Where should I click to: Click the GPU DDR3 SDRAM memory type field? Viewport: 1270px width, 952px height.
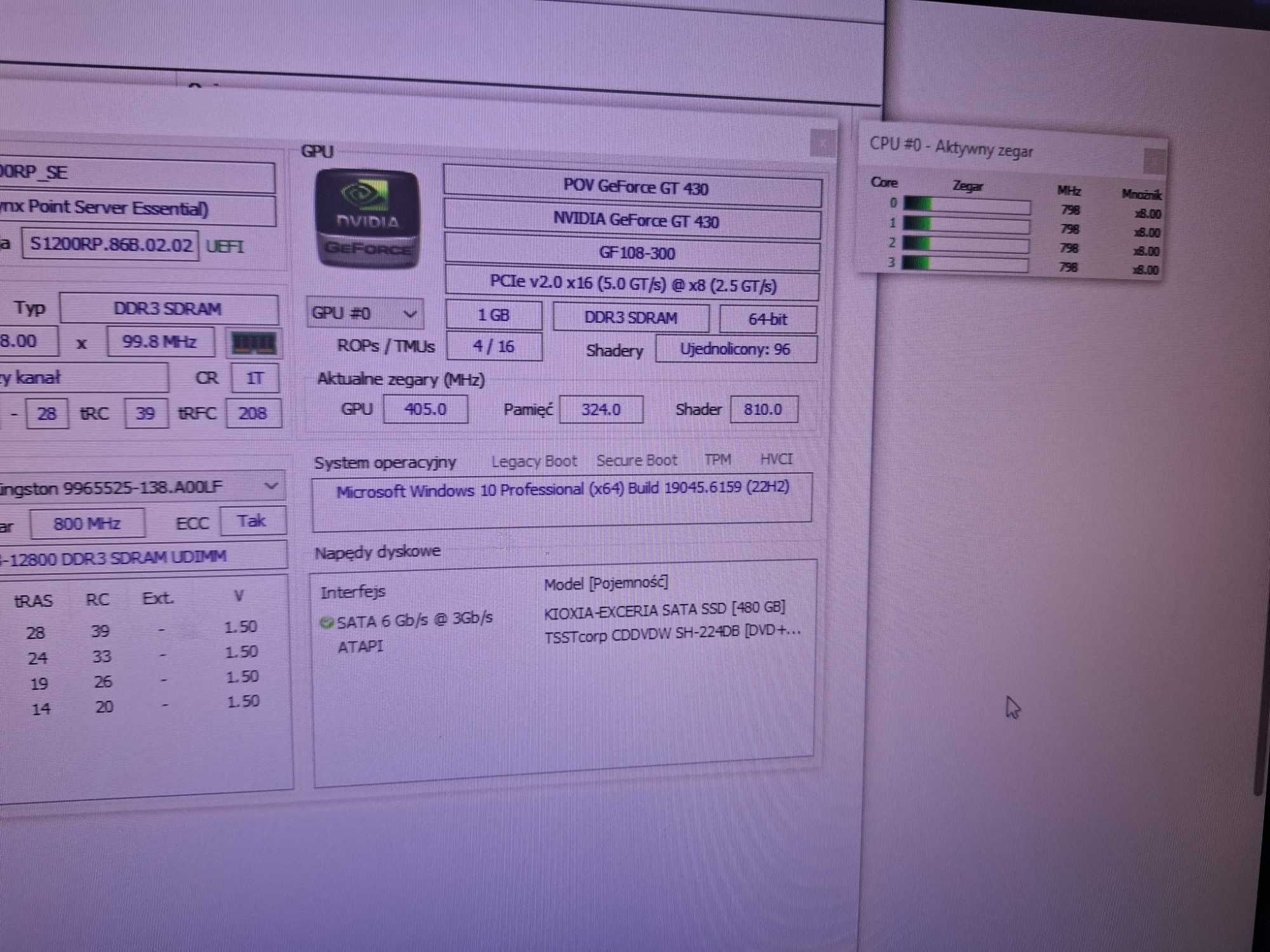pyautogui.click(x=631, y=317)
